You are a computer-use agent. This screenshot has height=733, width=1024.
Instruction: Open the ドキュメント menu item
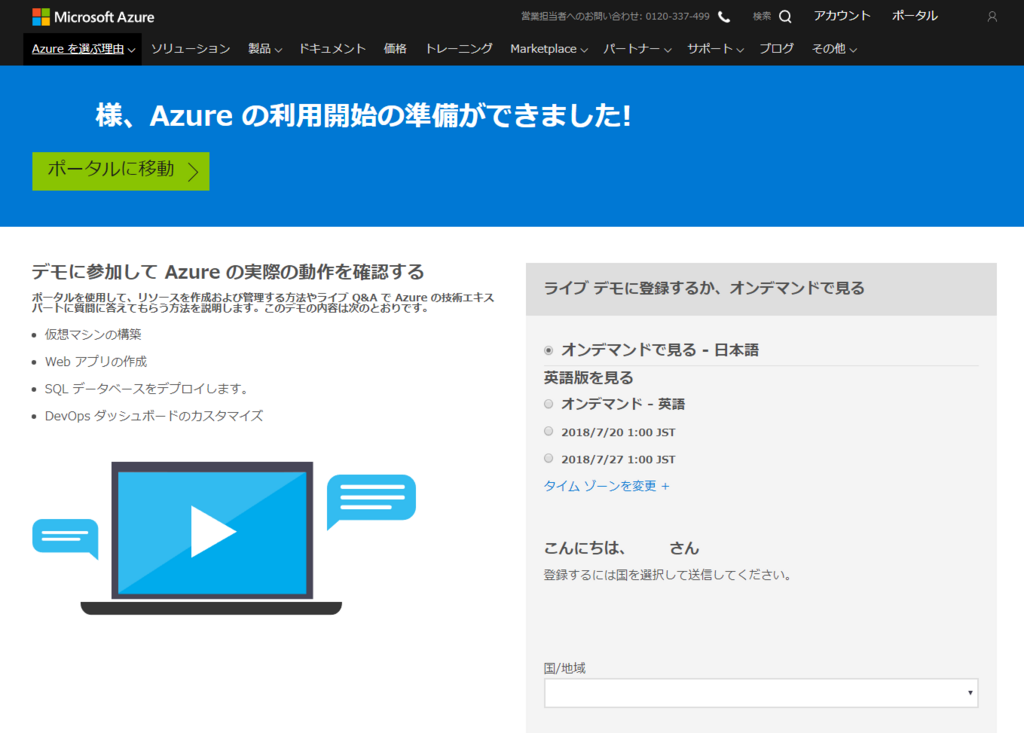coord(332,49)
